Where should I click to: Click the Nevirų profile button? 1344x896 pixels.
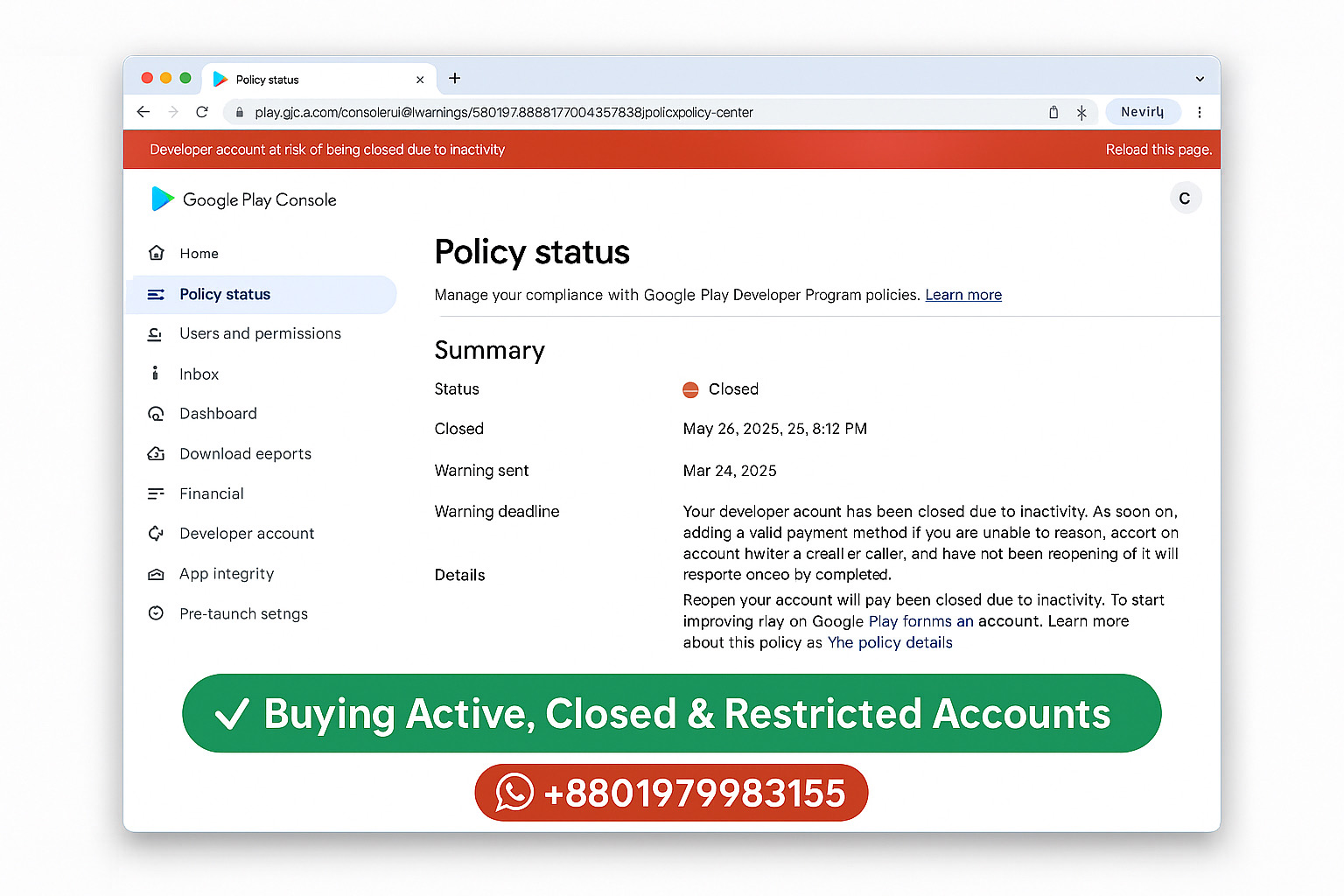(1143, 112)
